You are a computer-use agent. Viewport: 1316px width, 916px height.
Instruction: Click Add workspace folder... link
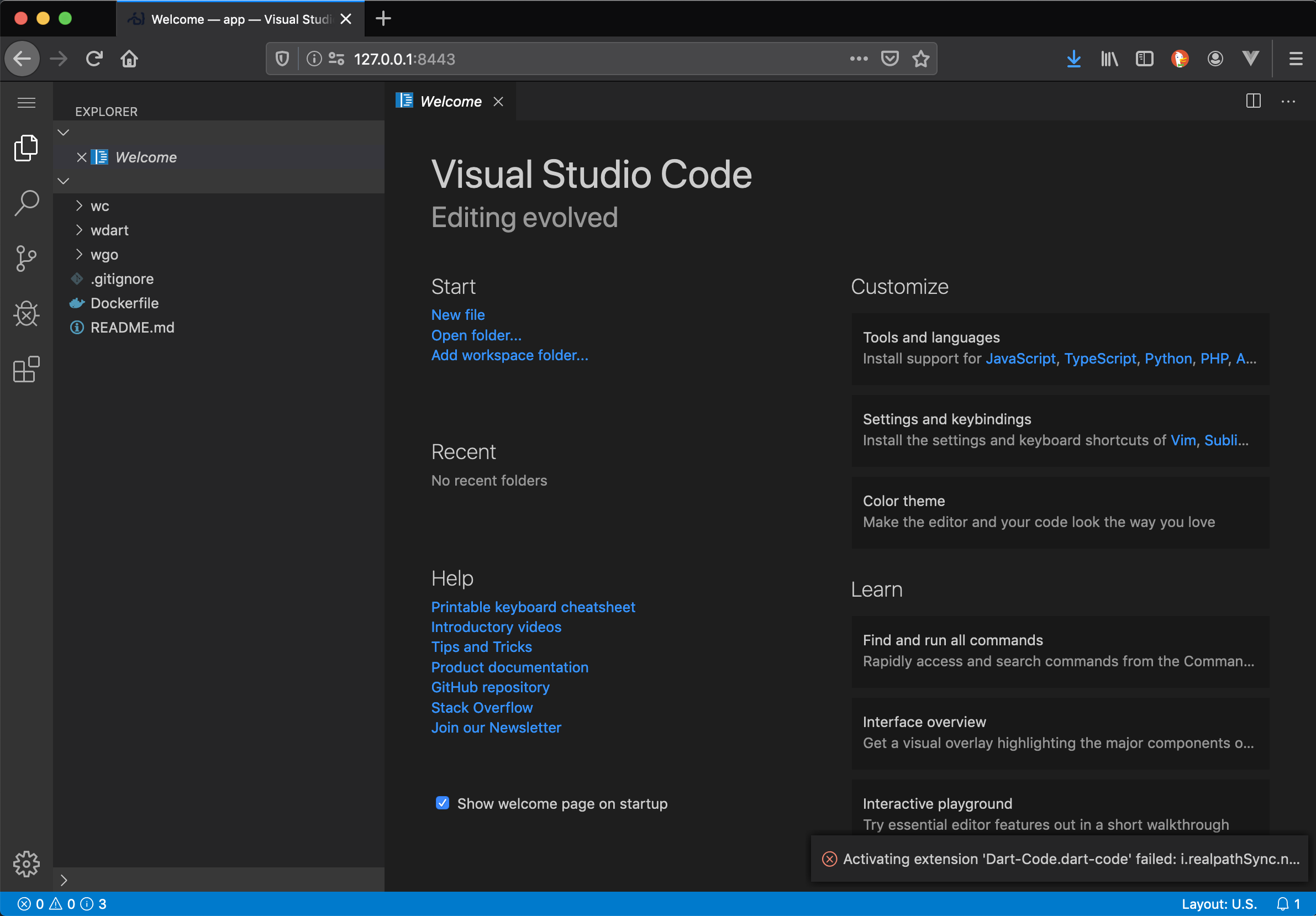(509, 355)
